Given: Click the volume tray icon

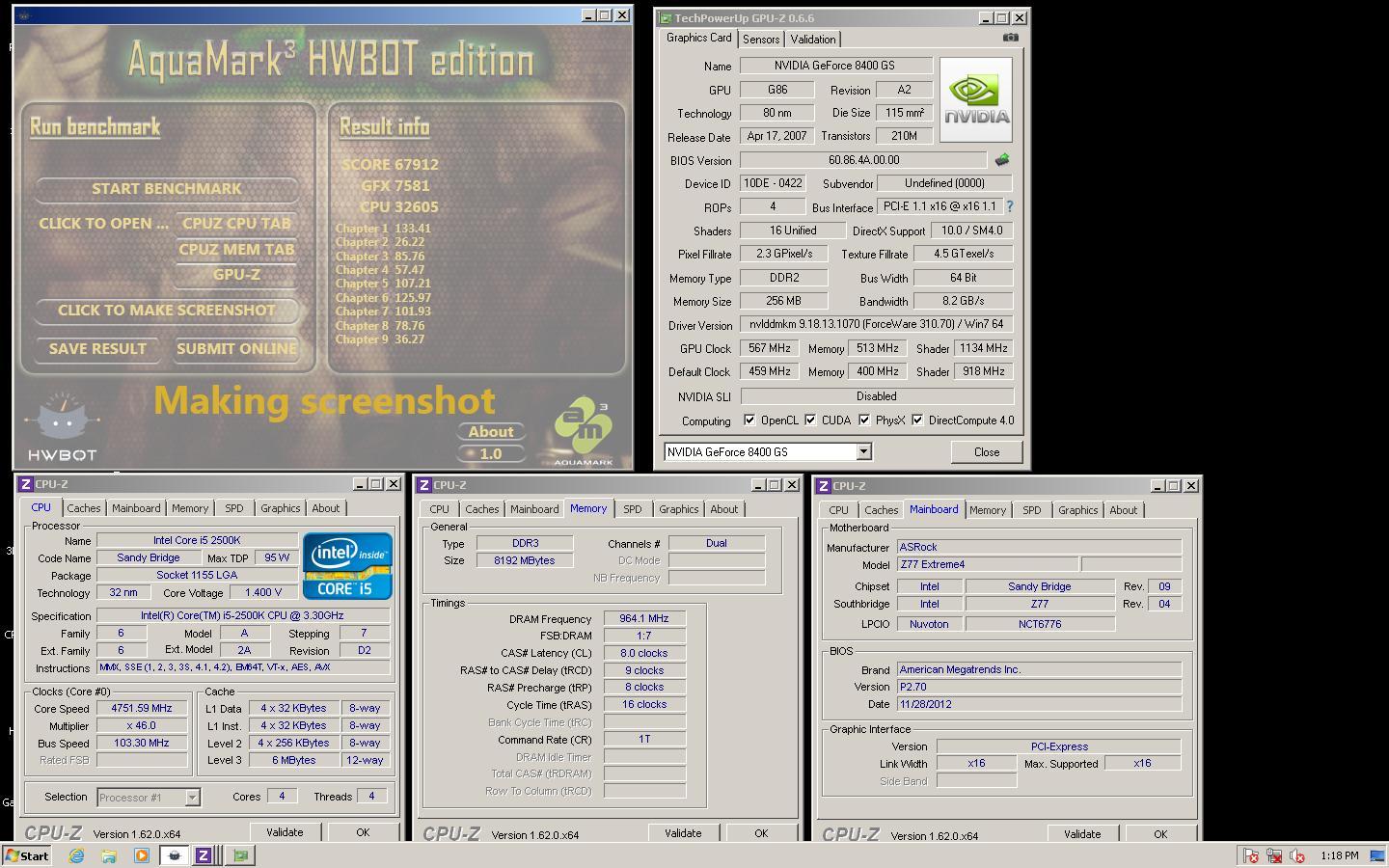Looking at the screenshot, I should point(1297,855).
